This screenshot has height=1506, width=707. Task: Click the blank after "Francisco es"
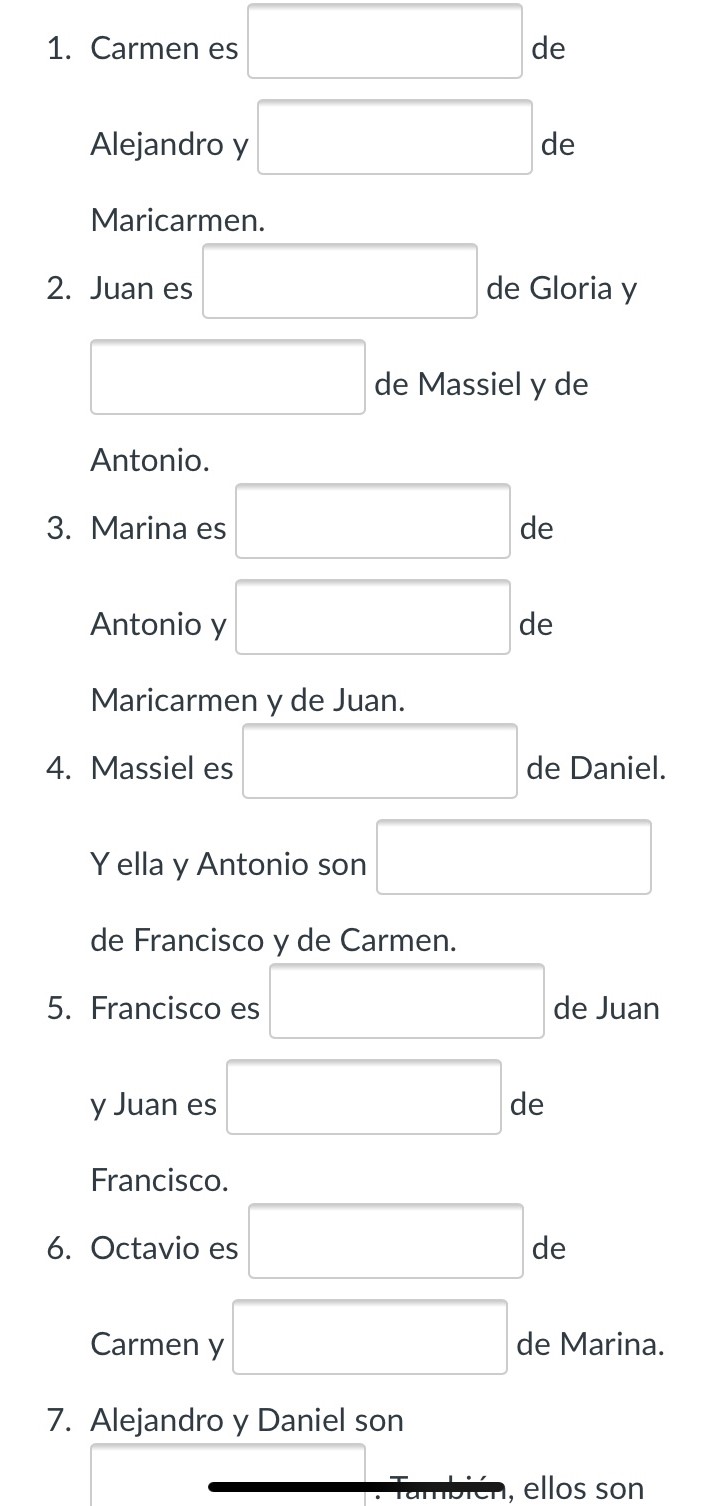(x=407, y=1002)
